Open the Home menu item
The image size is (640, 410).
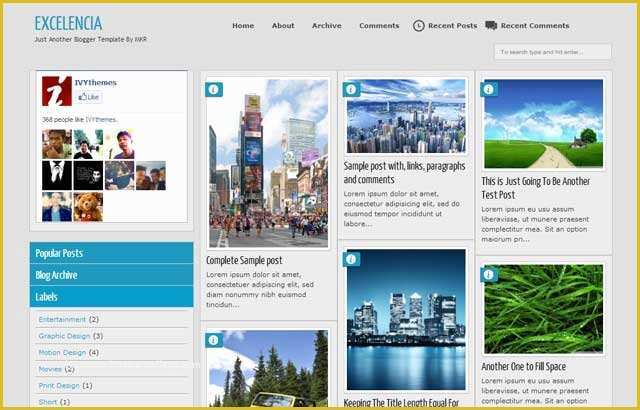point(243,26)
